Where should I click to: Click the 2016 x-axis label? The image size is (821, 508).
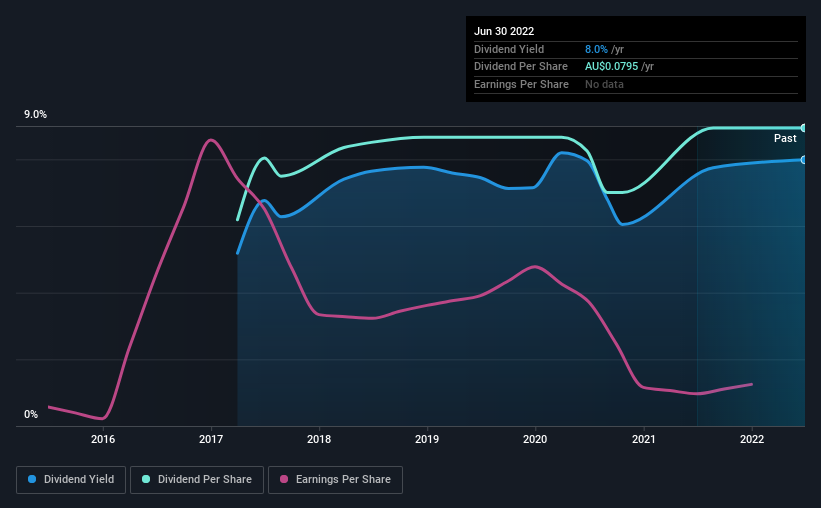(x=103, y=439)
